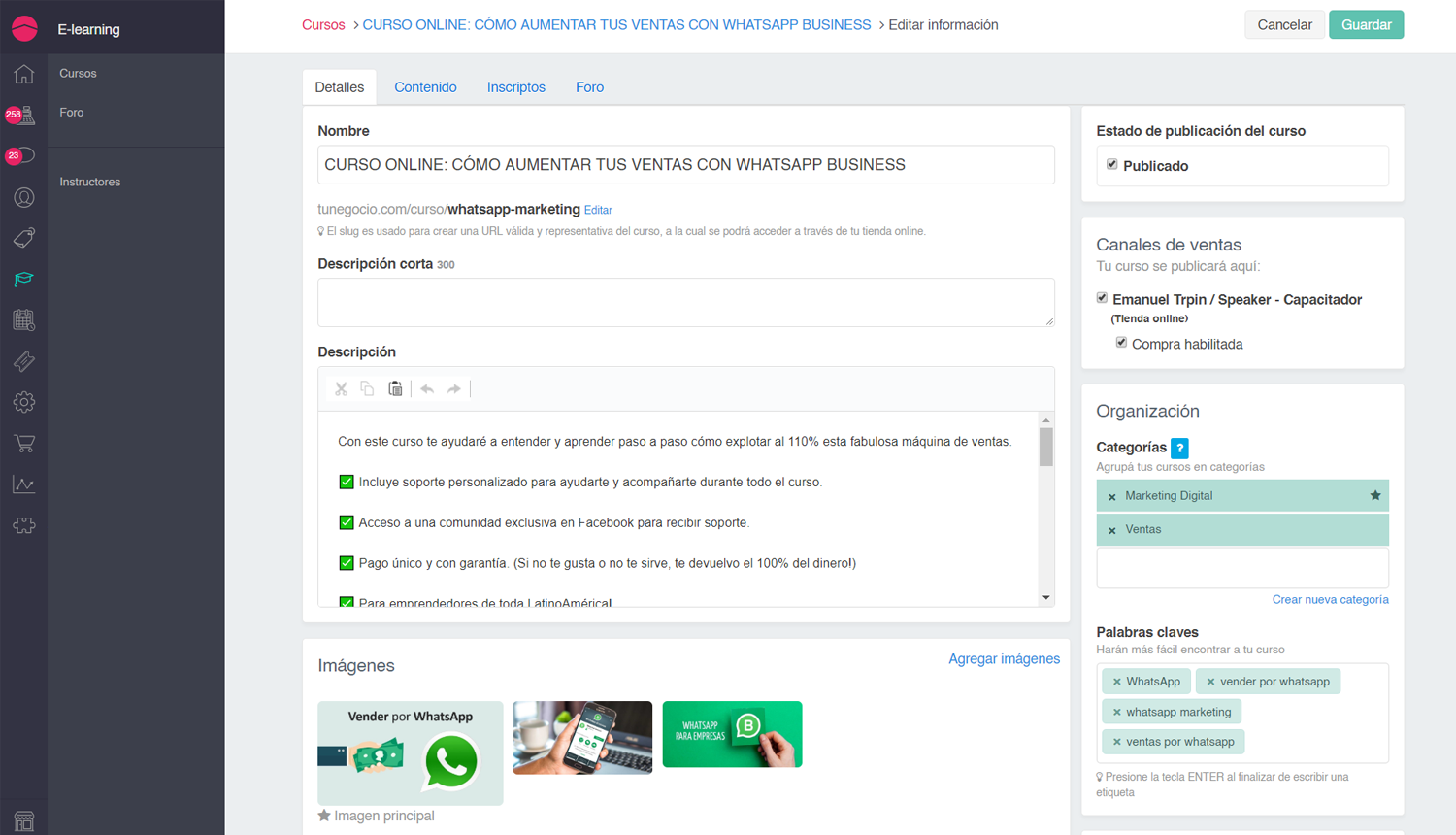The width and height of the screenshot is (1456, 835).
Task: Click the Descripción corta text area
Action: [685, 302]
